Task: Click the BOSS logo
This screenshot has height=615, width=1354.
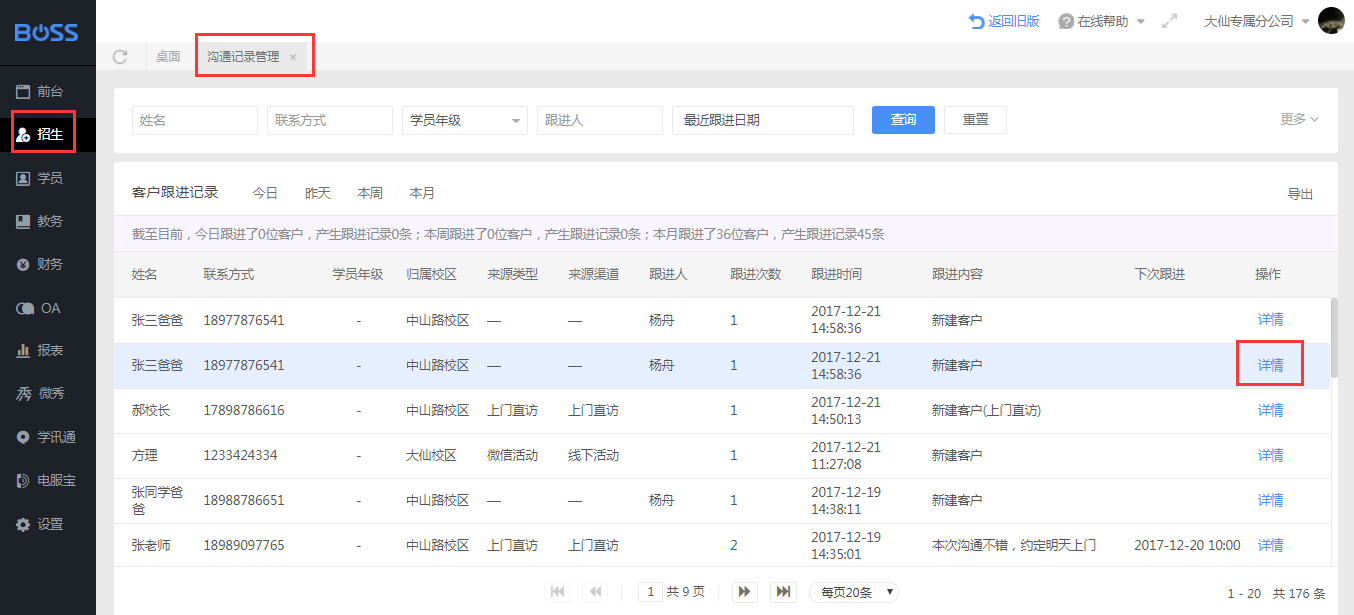Action: click(46, 32)
